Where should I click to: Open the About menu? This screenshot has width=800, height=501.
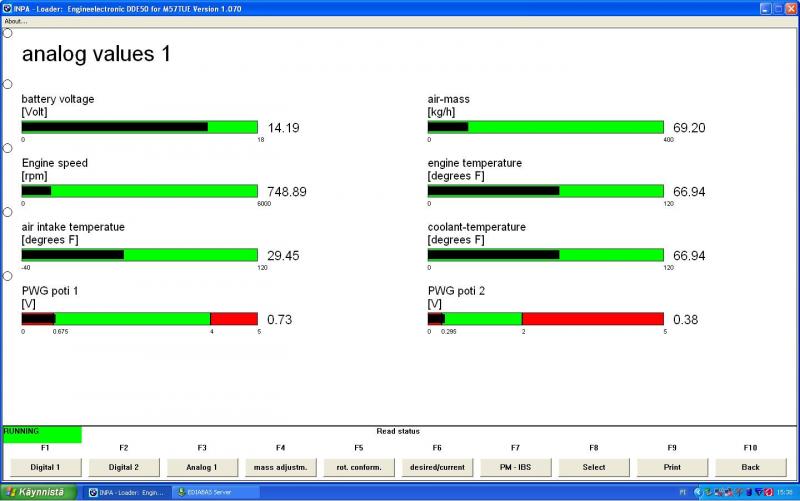coord(15,21)
